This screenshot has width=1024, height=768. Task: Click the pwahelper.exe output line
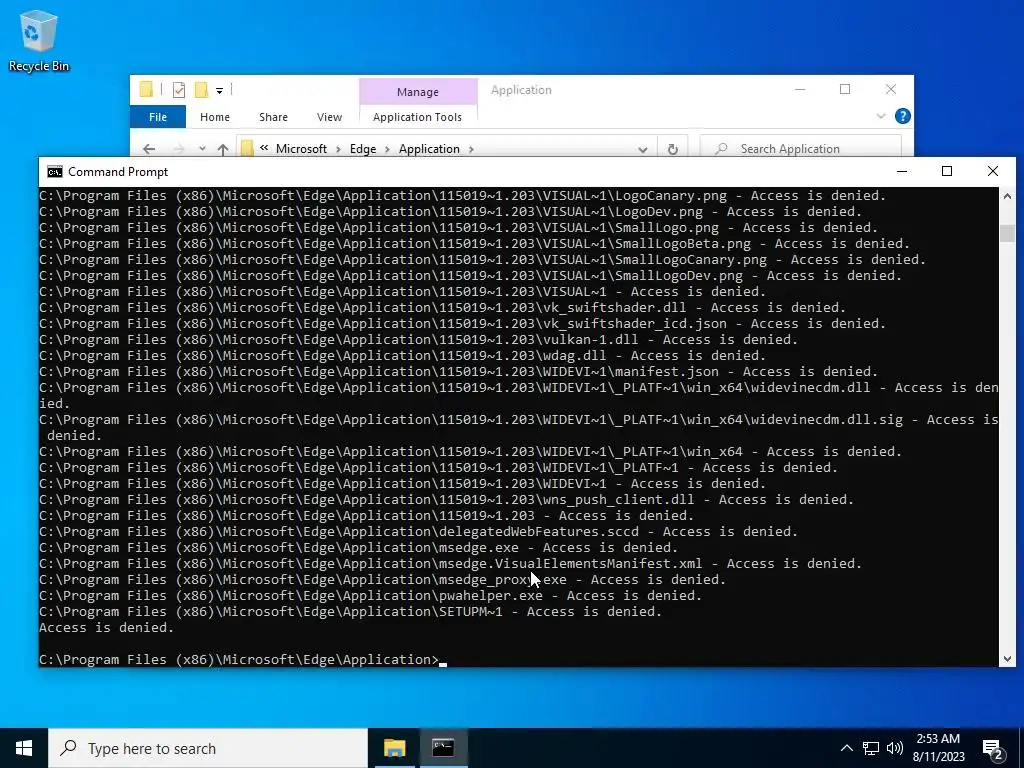[370, 596]
